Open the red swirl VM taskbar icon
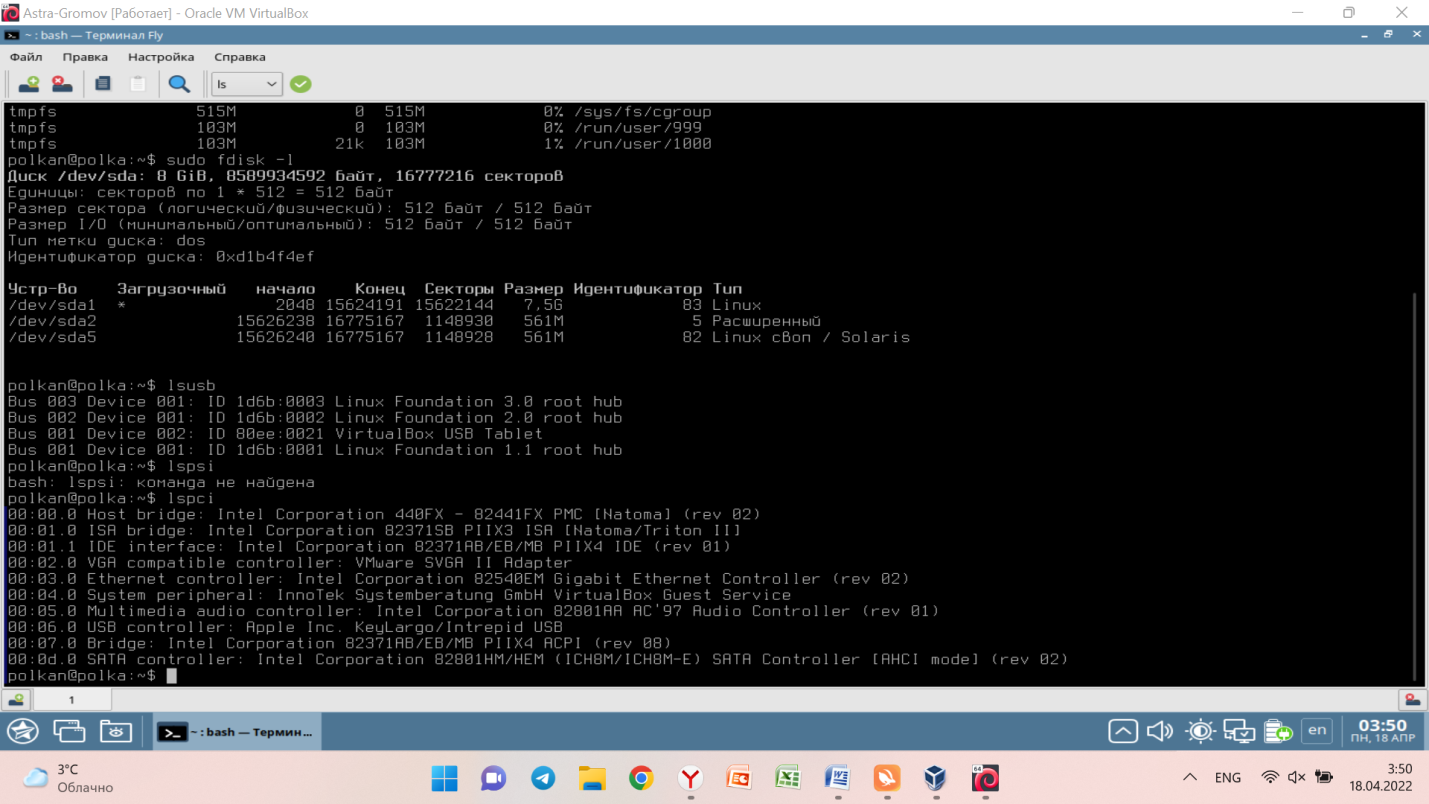The image size is (1429, 804). (x=985, y=778)
